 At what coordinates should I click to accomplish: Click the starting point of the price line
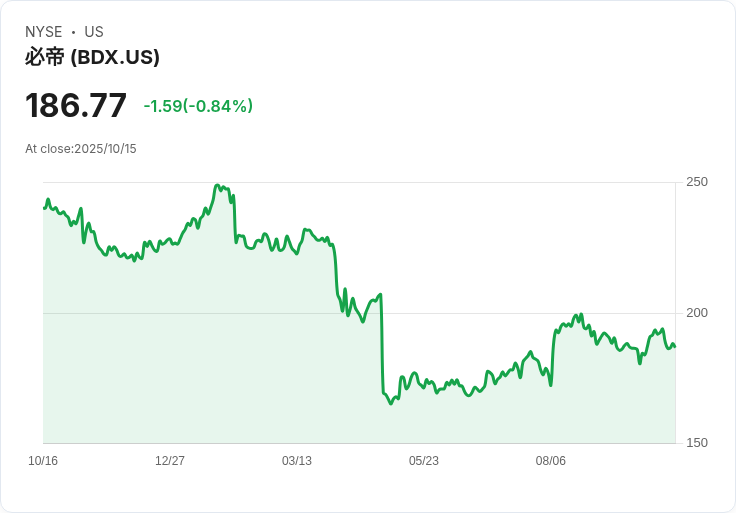[44, 207]
